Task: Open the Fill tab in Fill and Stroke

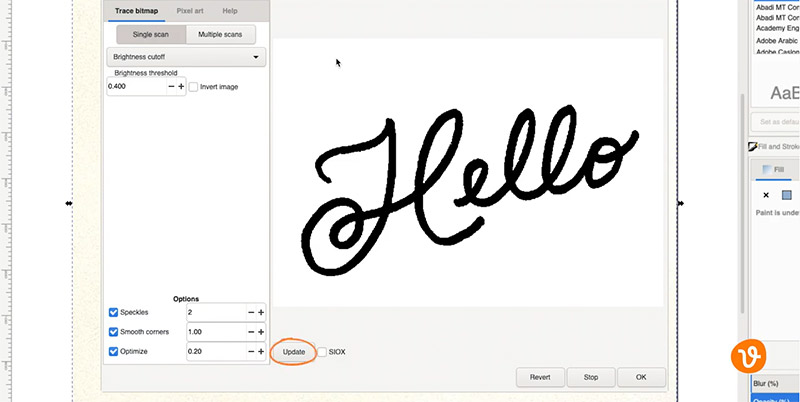Action: (x=773, y=169)
